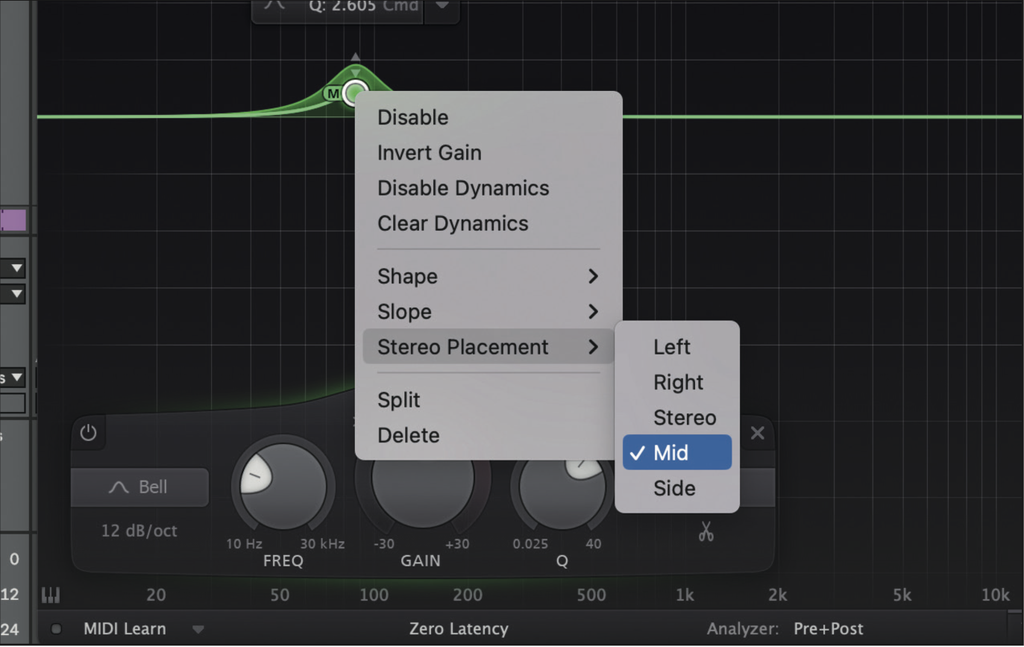
Task: Click the M badge on the green EQ node
Action: (333, 93)
